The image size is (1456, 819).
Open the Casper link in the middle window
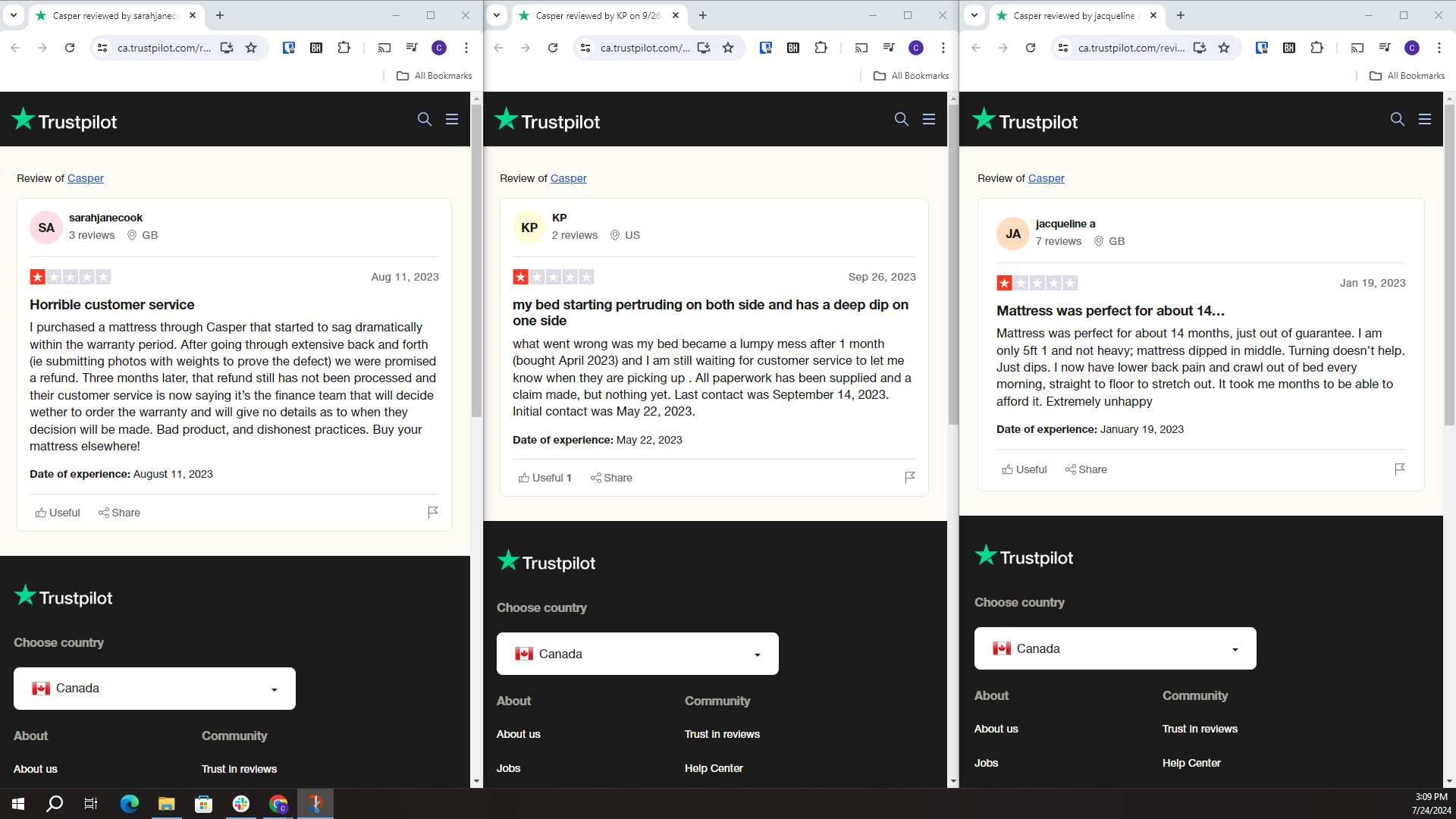[x=569, y=178]
